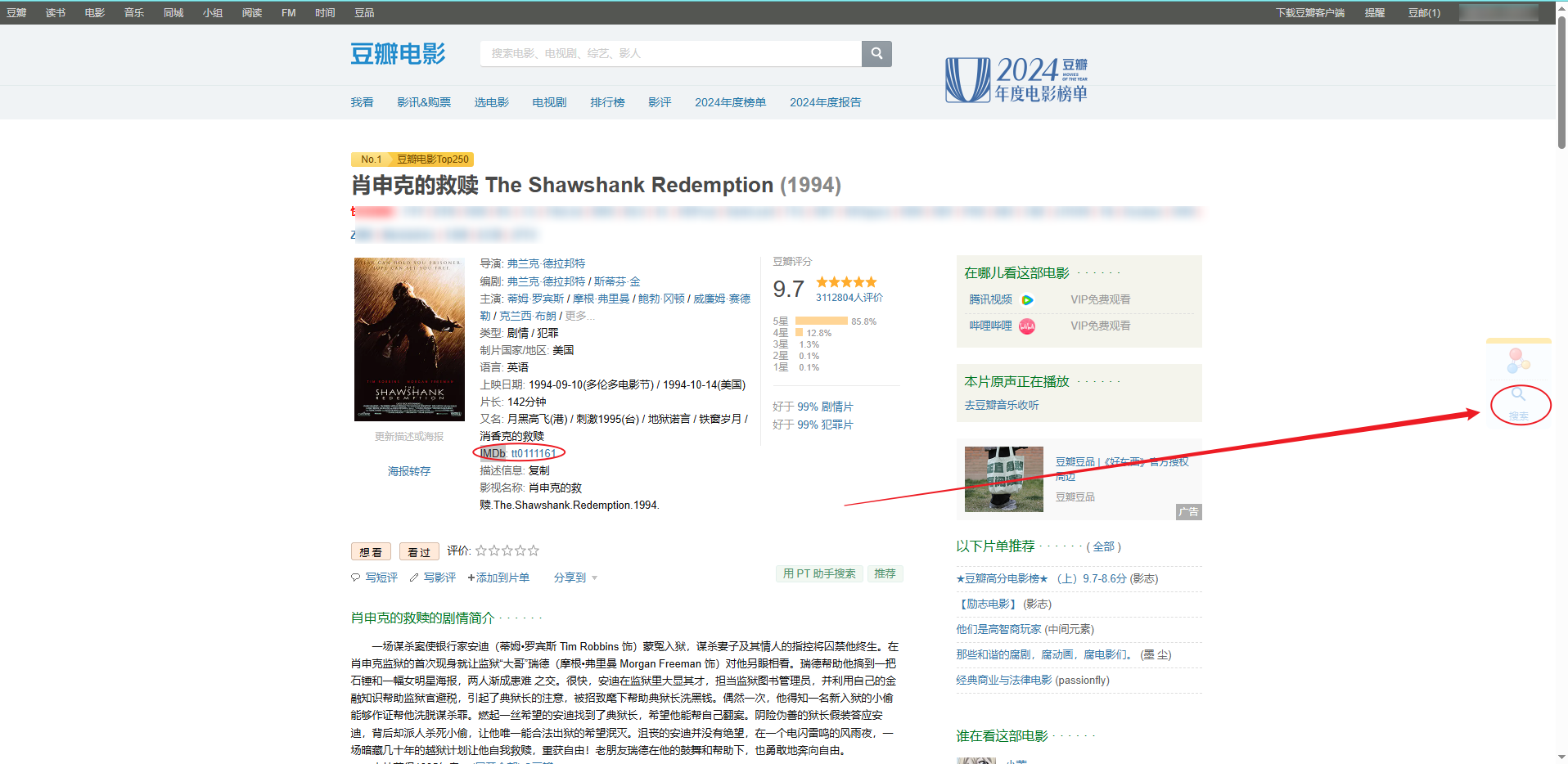The width and height of the screenshot is (1568, 764).
Task: Click the vertical page scrollbar thumb
Action: pyautogui.click(x=1561, y=82)
